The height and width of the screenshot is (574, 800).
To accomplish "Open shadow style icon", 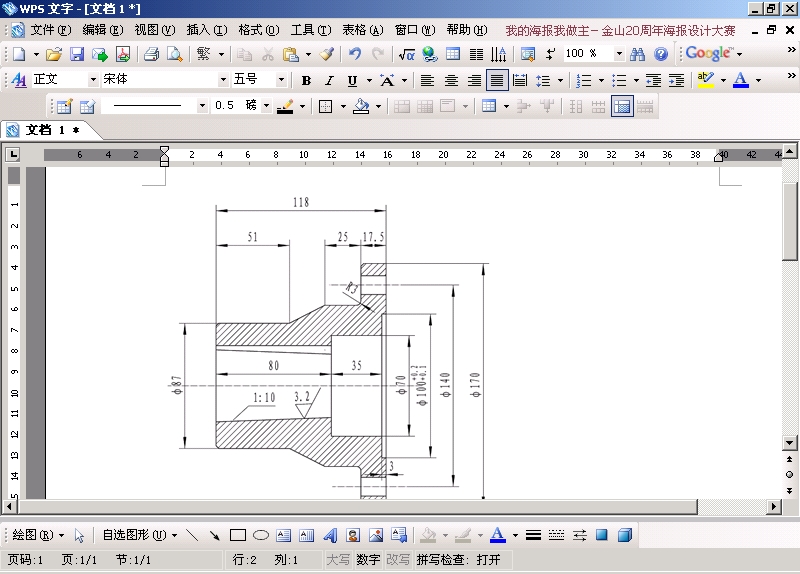I will (602, 535).
